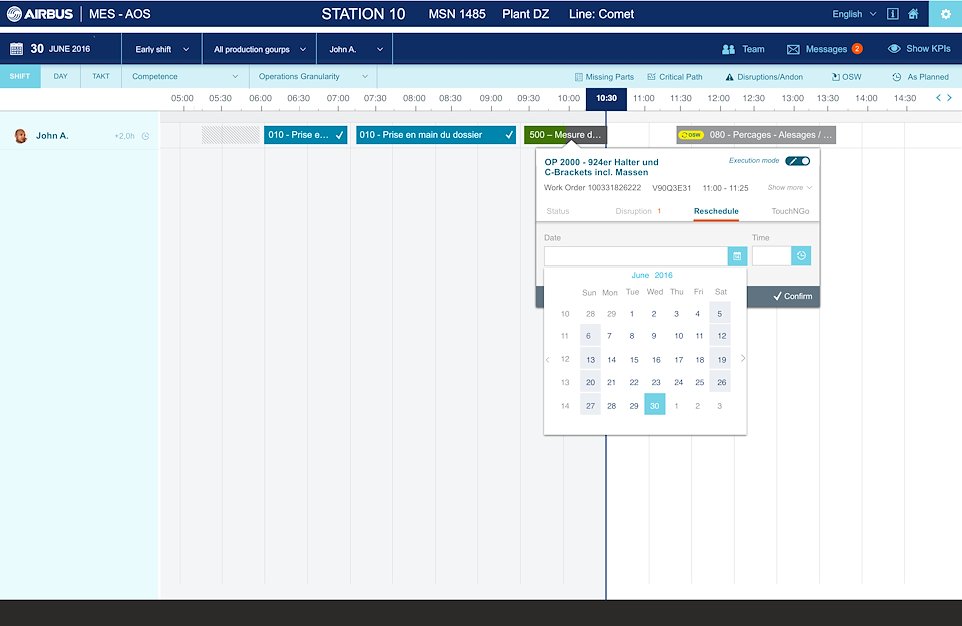Click the Team people icon
Screen dimensions: 962x626
tap(728, 49)
